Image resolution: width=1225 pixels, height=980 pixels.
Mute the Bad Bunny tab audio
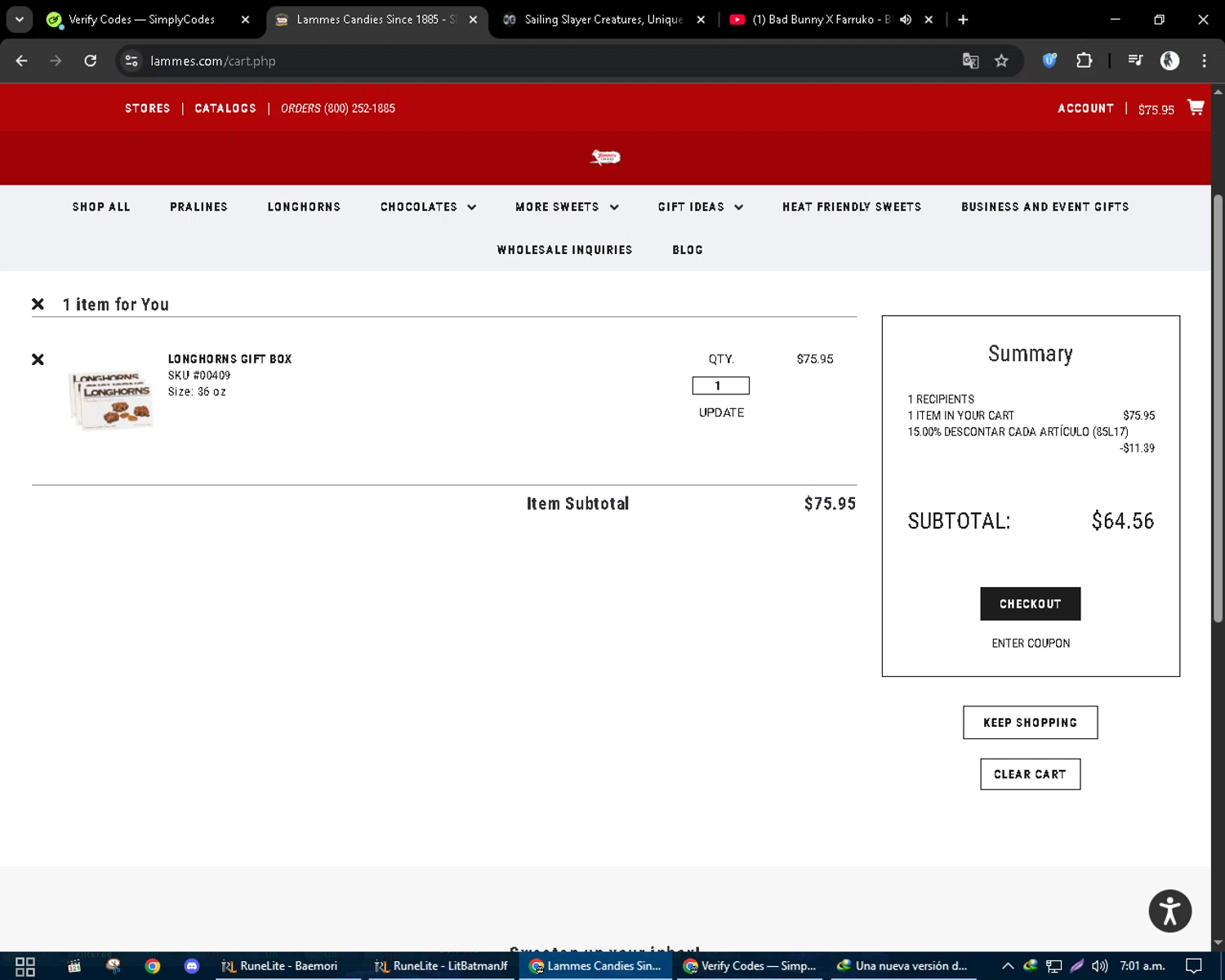click(906, 20)
